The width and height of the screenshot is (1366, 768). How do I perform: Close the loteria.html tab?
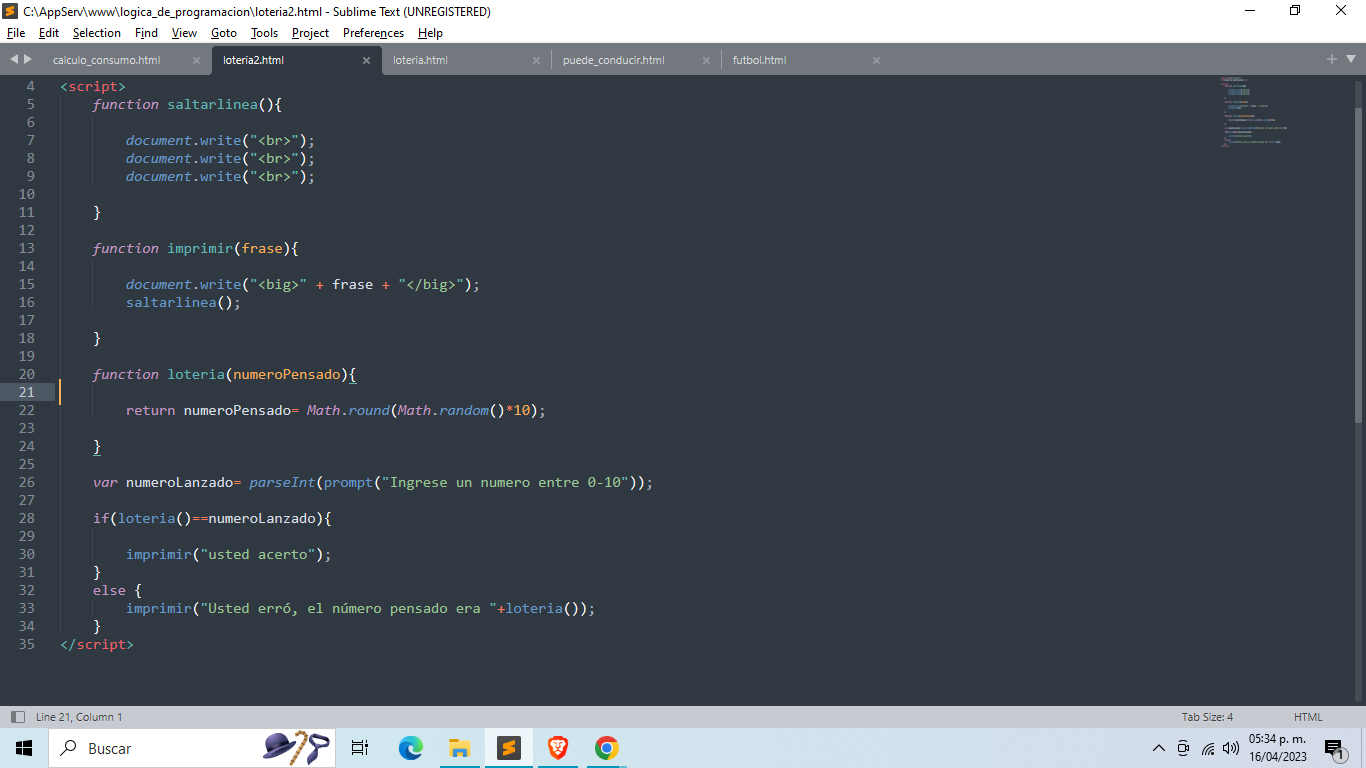click(x=536, y=61)
